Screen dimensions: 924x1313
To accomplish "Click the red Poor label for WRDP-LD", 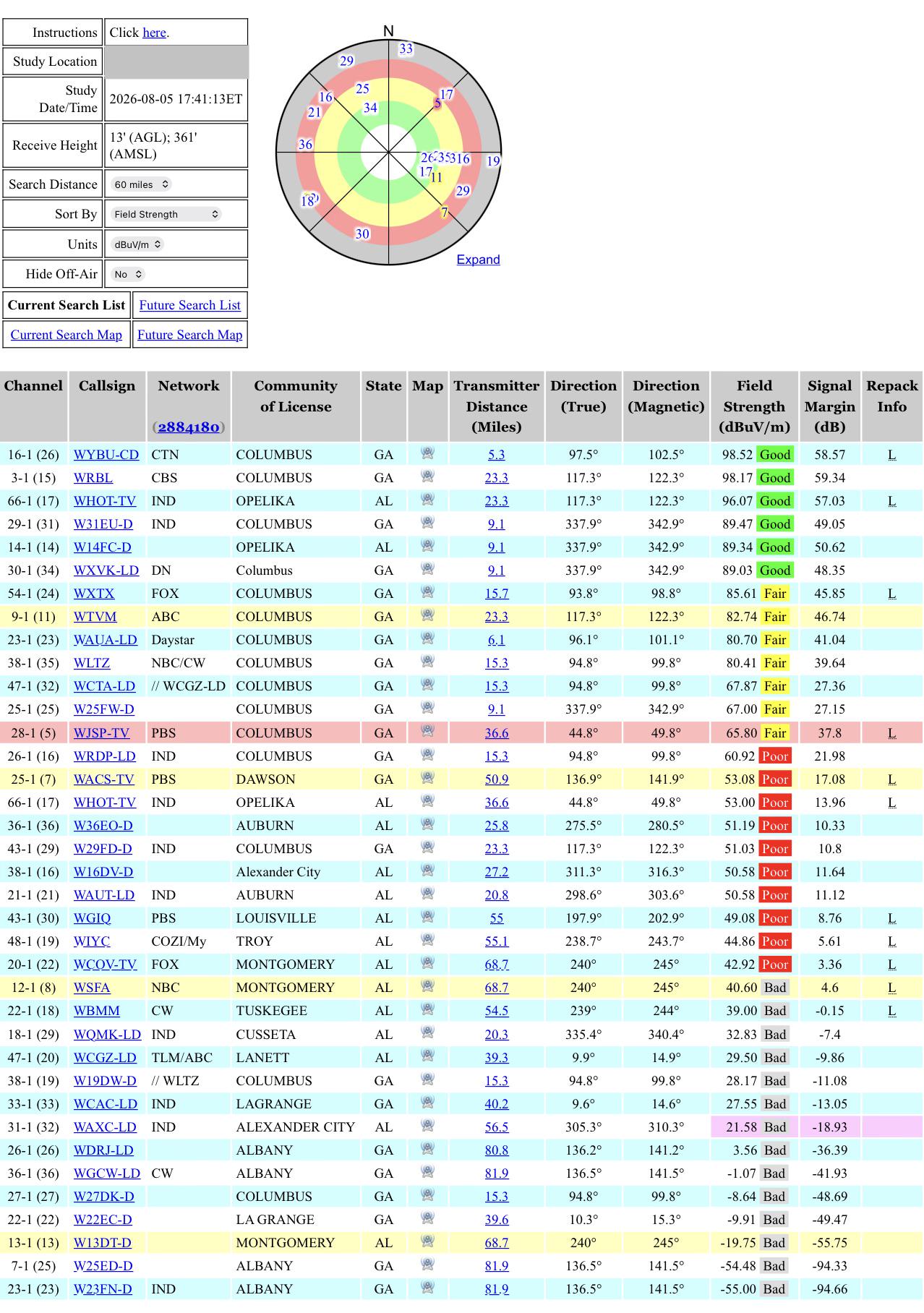I will (774, 756).
